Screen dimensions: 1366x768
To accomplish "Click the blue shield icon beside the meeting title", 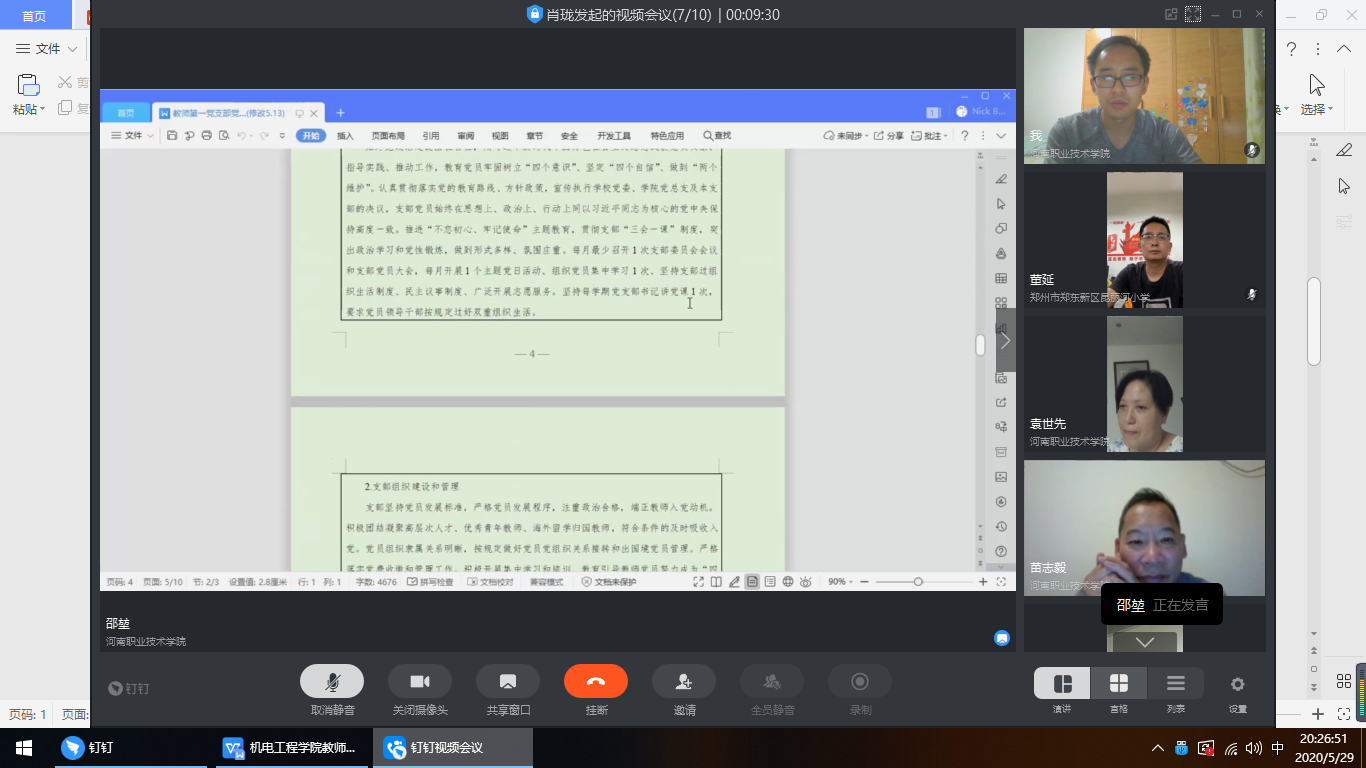I will click(534, 14).
